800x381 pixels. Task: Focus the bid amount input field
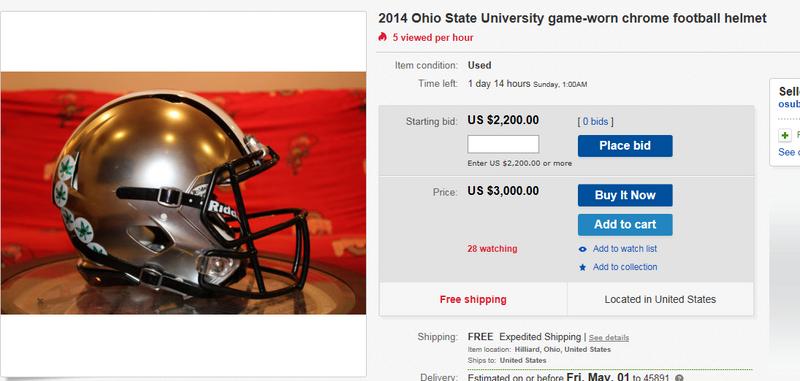click(503, 144)
